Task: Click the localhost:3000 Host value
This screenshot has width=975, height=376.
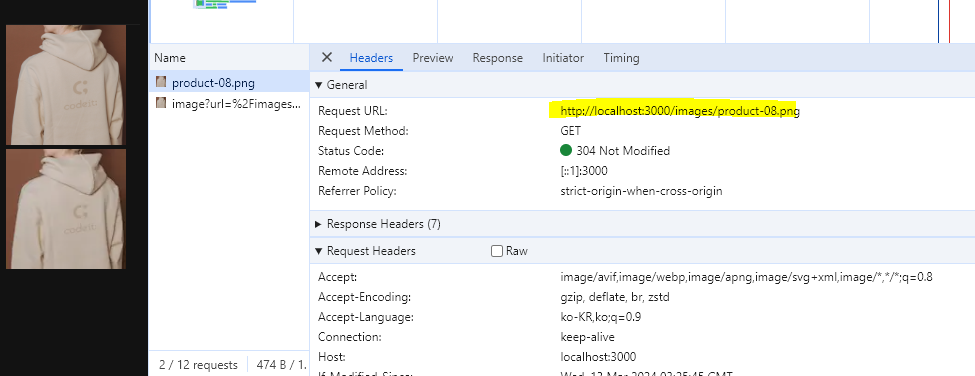Action: tap(598, 357)
